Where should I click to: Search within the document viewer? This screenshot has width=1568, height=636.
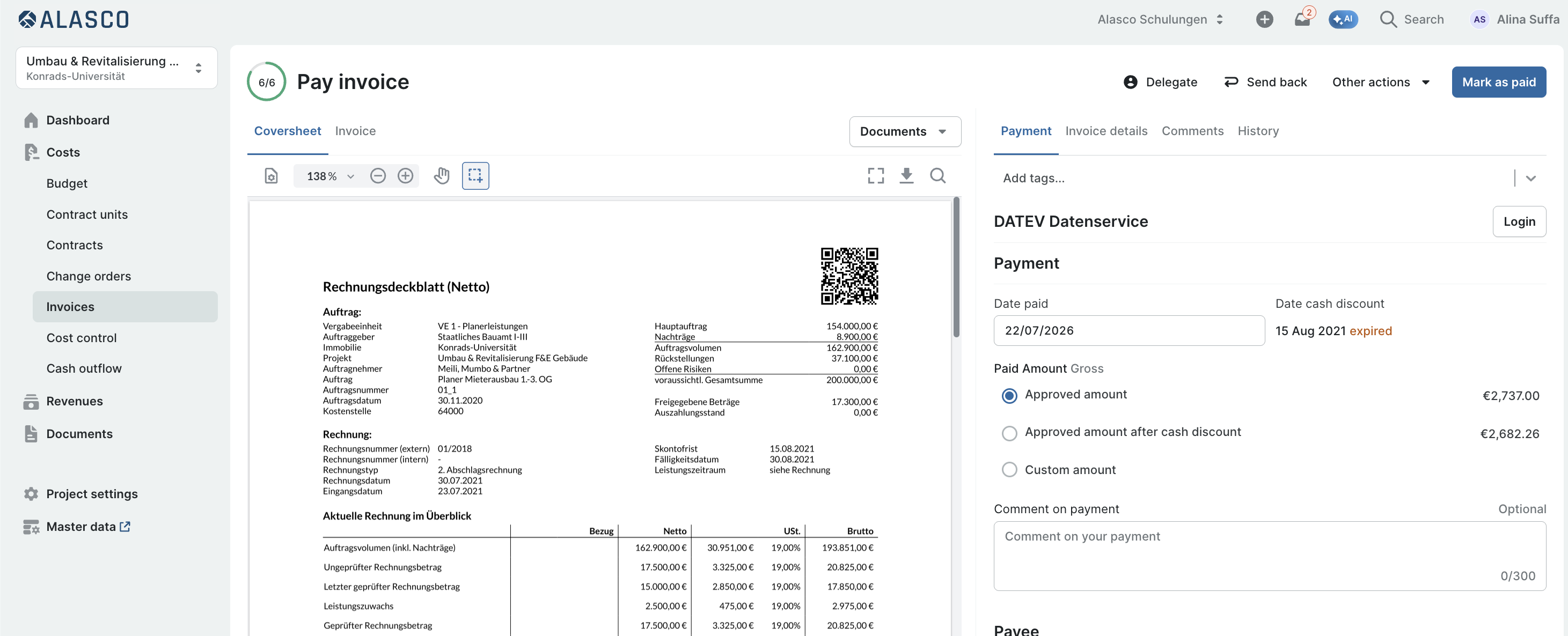click(938, 176)
